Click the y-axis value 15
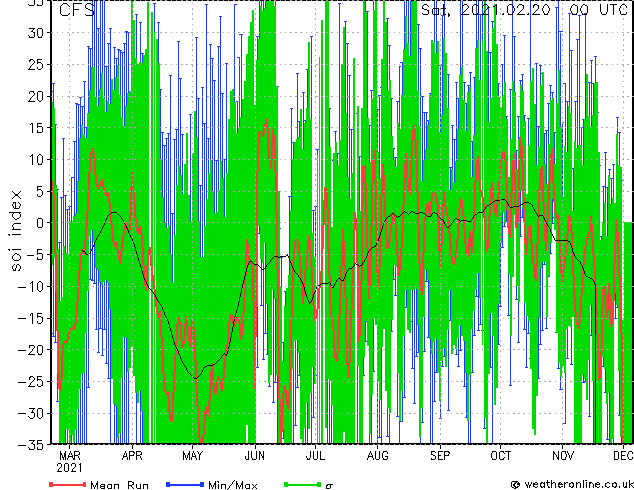 tap(36, 128)
